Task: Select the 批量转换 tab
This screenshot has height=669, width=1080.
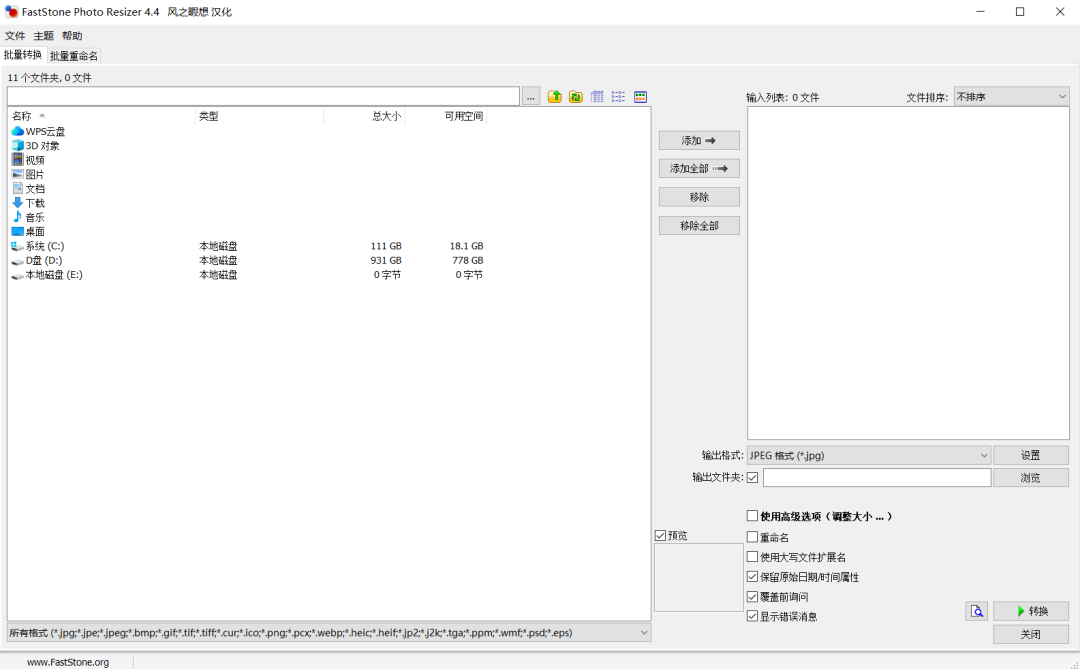Action: [x=23, y=54]
